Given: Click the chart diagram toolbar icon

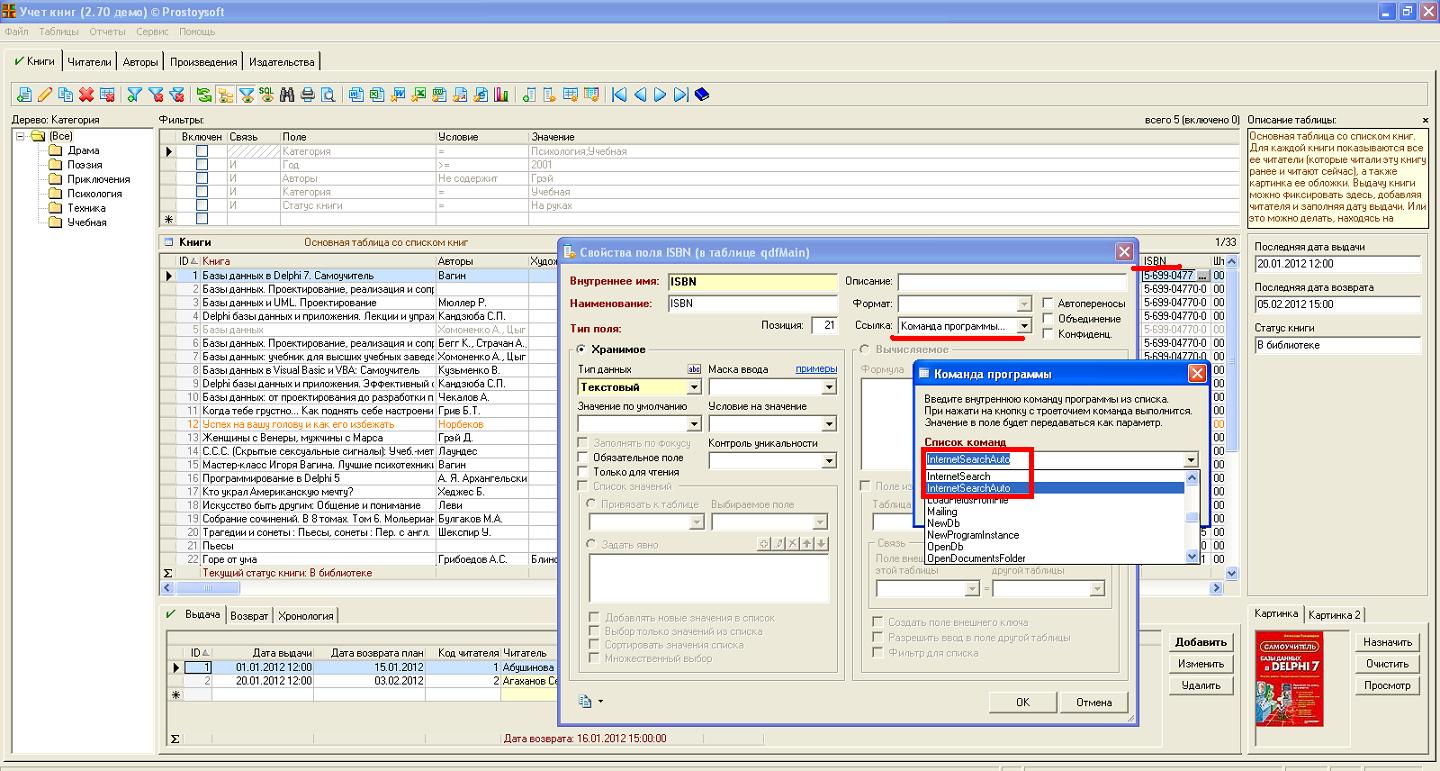Looking at the screenshot, I should (502, 95).
